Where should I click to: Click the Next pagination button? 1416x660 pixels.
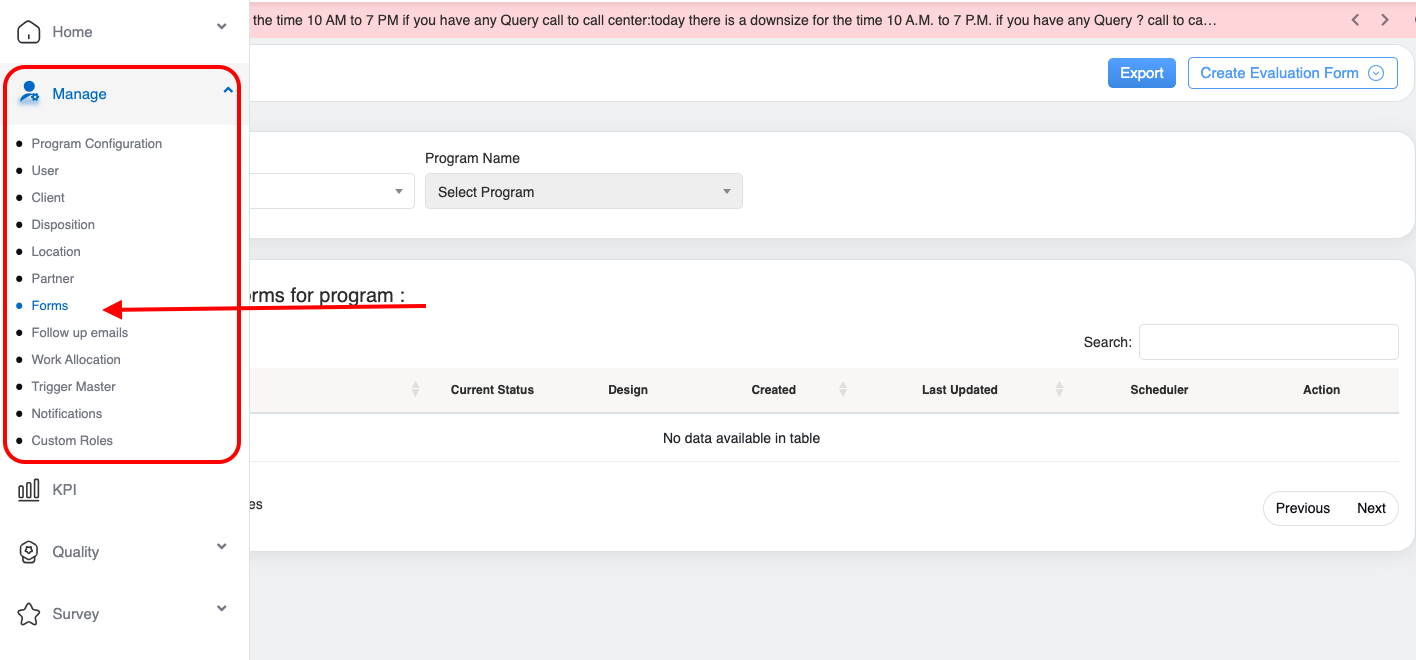tap(1370, 508)
